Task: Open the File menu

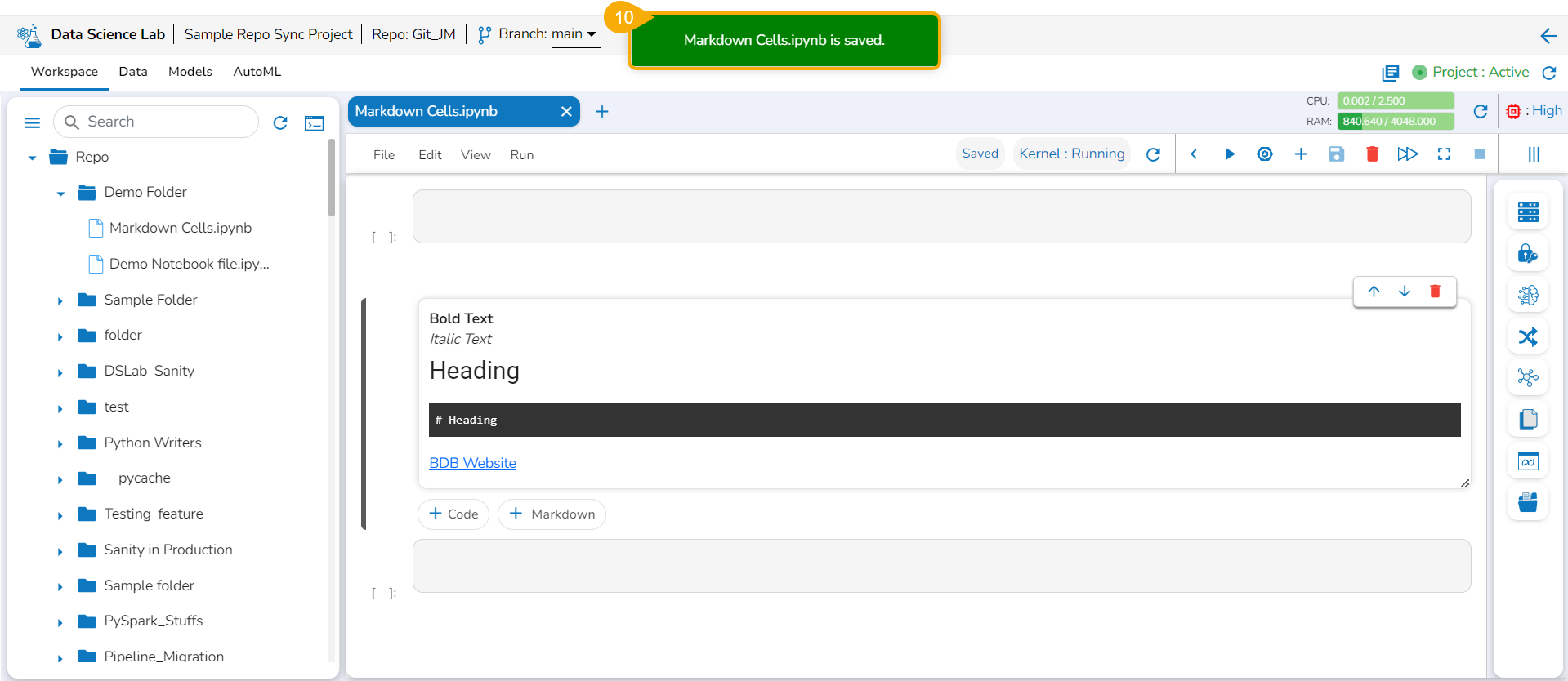Action: tap(384, 154)
